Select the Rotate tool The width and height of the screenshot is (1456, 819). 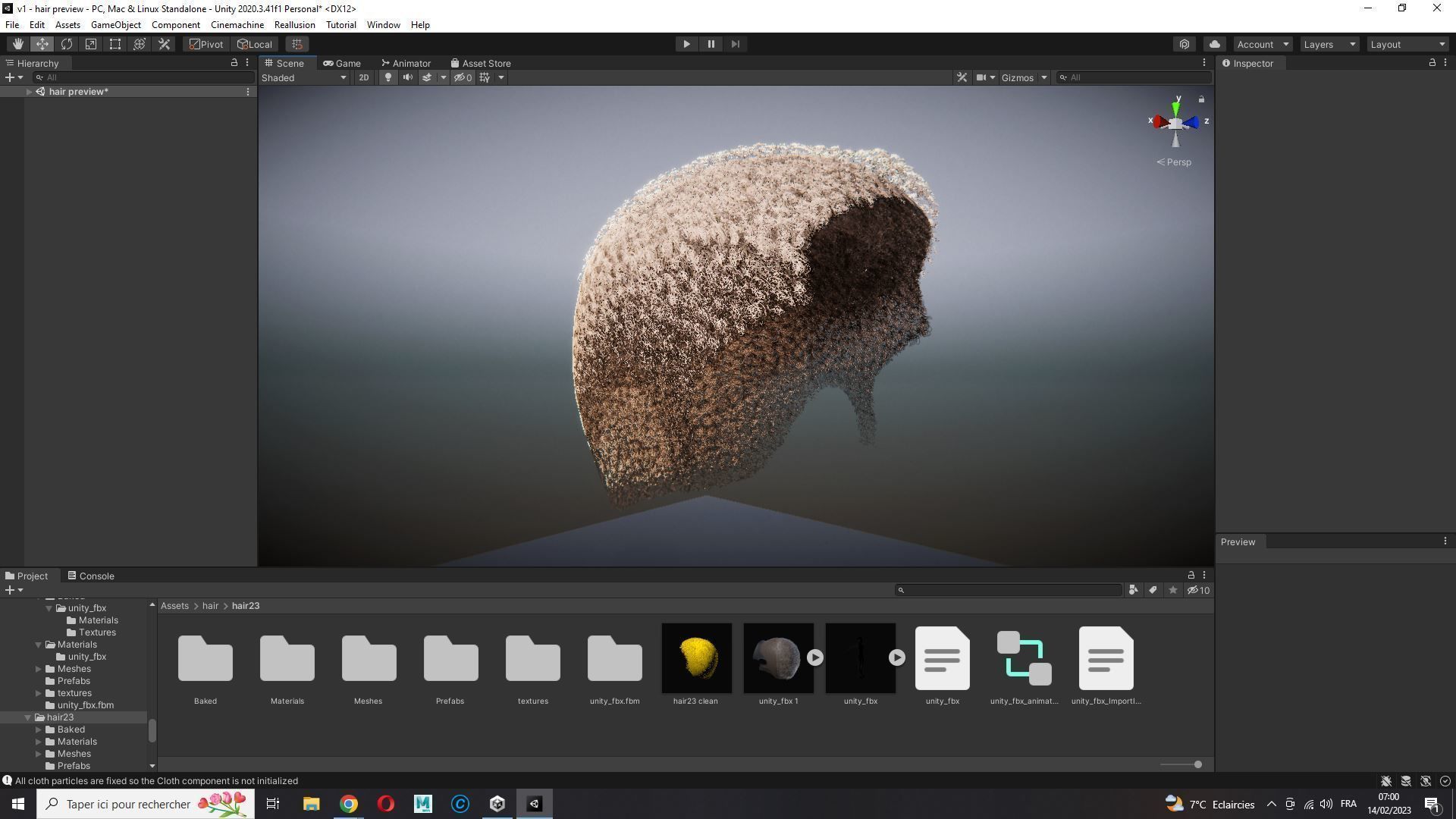[x=67, y=44]
